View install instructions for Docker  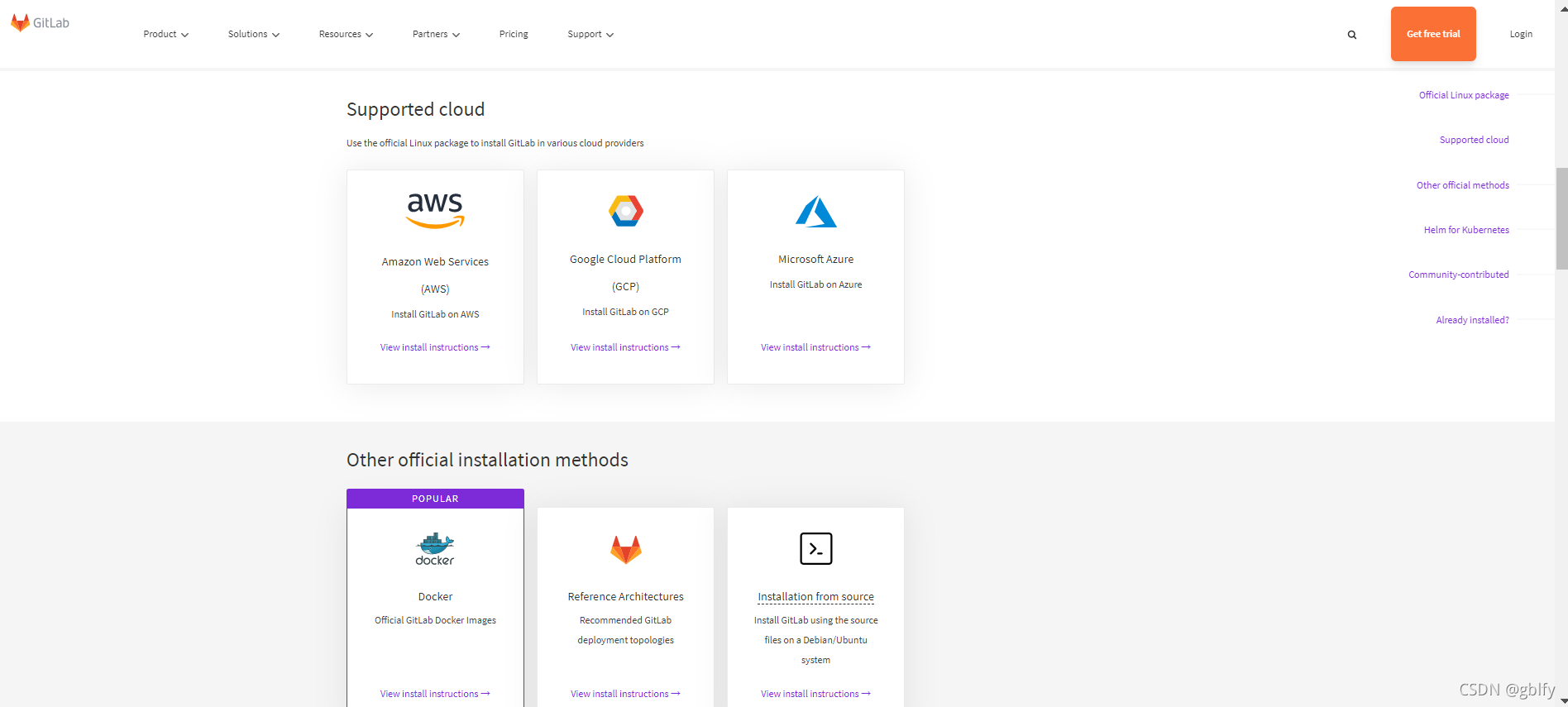[x=435, y=694]
